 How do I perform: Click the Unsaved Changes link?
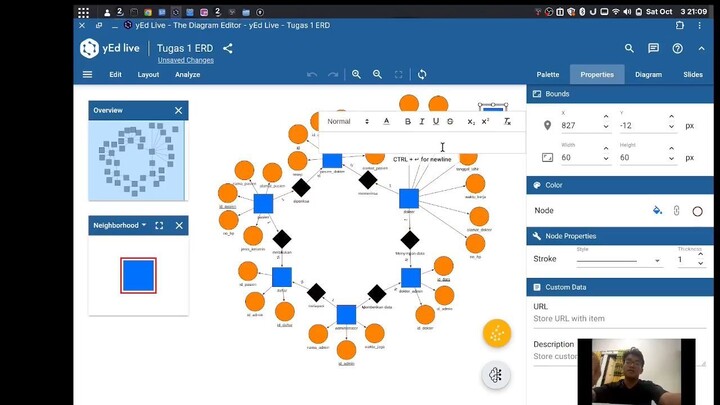point(186,60)
